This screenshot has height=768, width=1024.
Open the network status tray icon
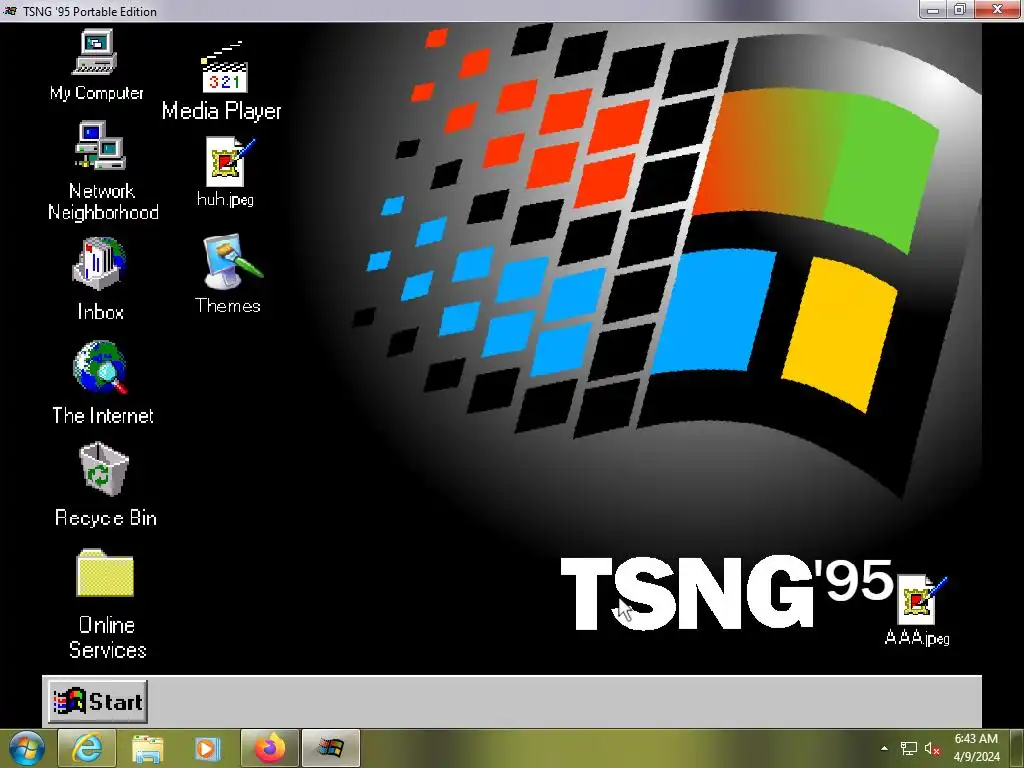point(908,748)
